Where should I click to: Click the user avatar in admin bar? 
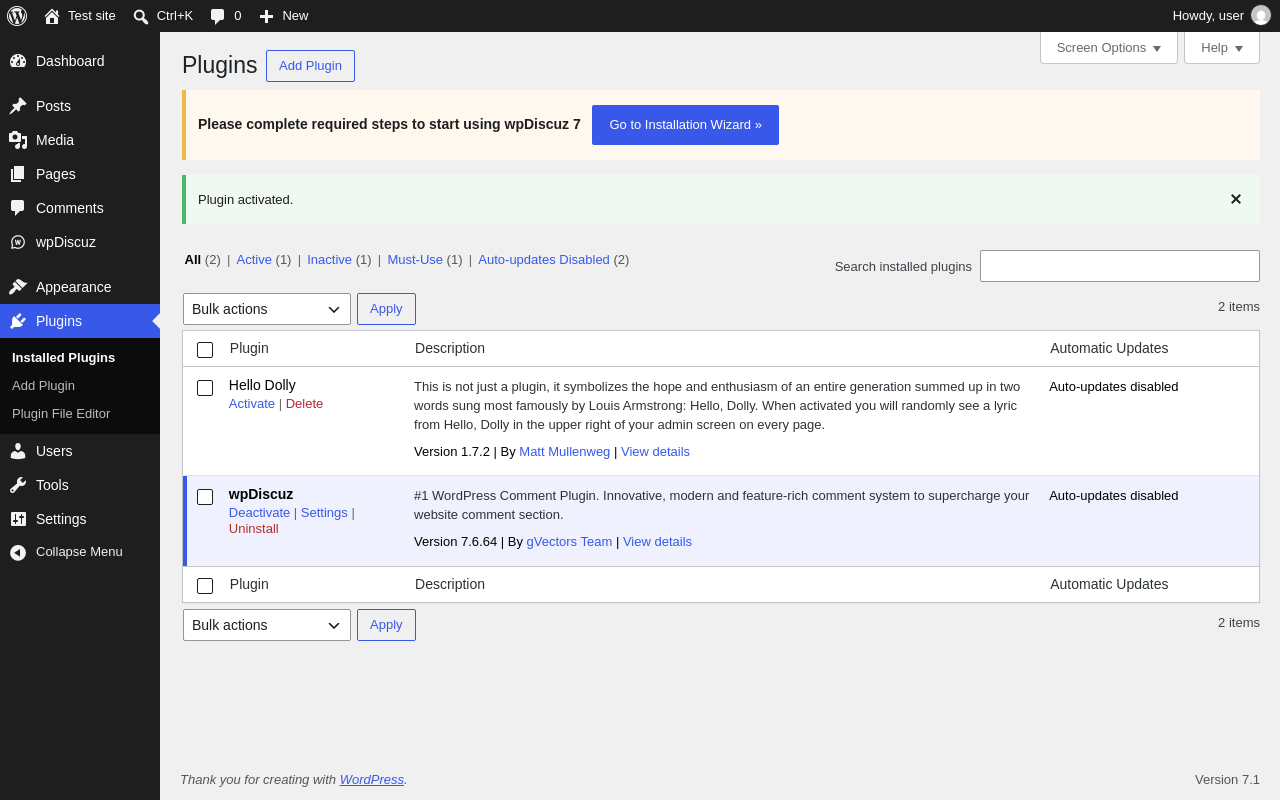click(x=1261, y=16)
